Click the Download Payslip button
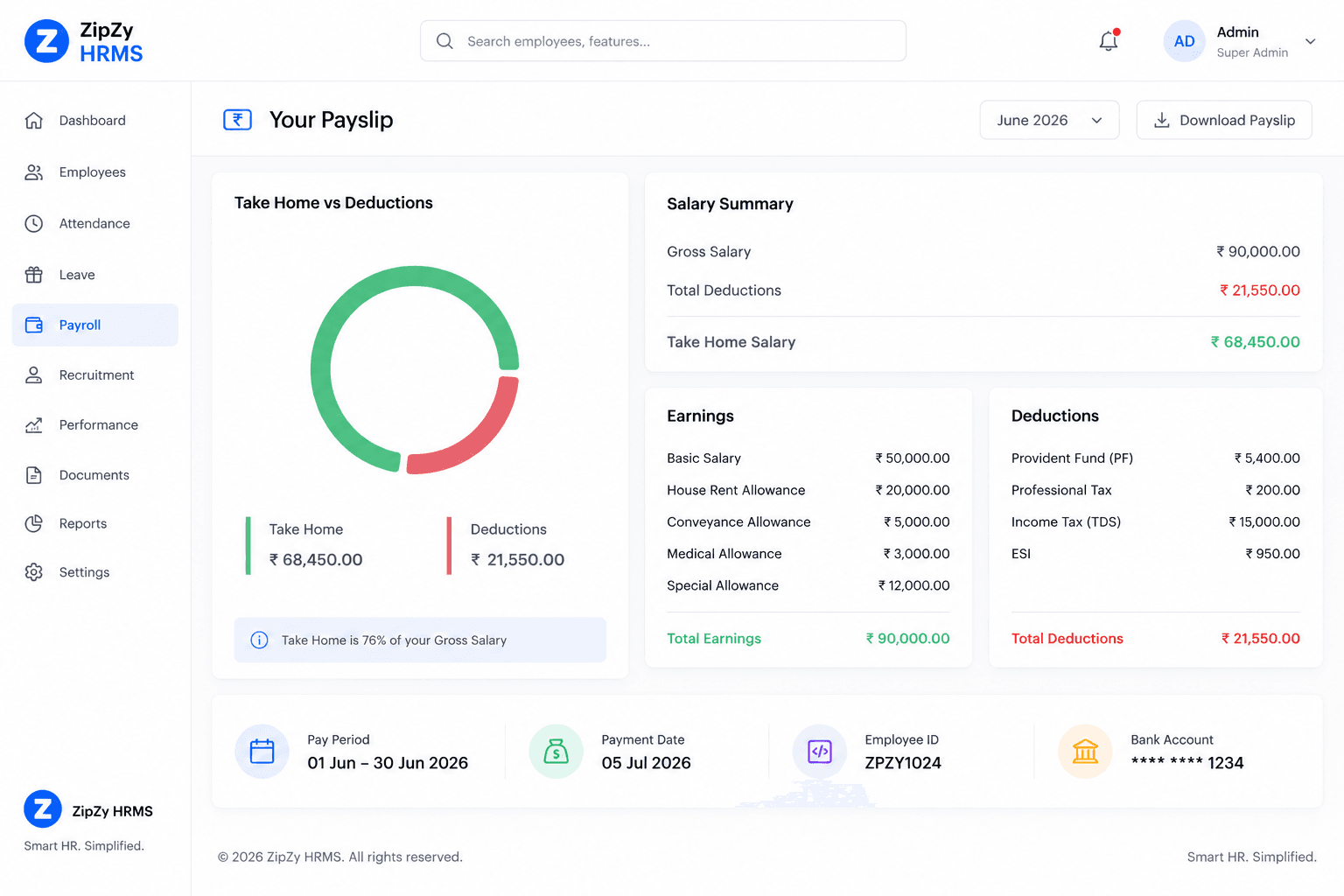The width and height of the screenshot is (1344, 896). tap(1224, 121)
